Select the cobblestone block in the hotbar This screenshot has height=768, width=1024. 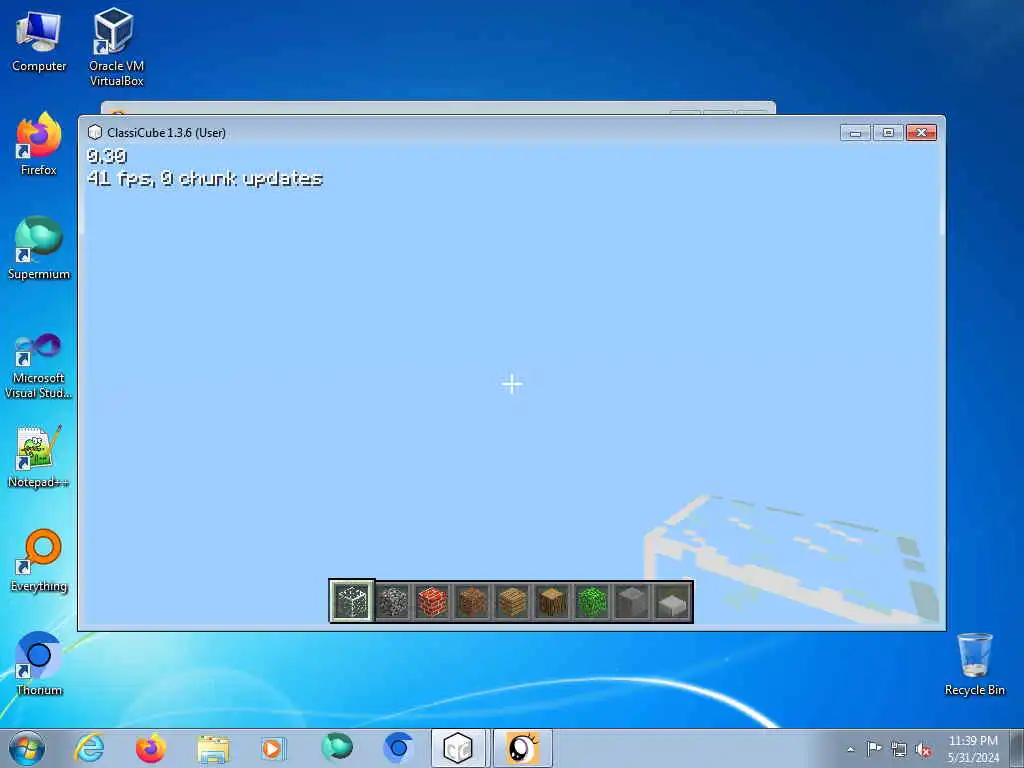click(x=392, y=601)
